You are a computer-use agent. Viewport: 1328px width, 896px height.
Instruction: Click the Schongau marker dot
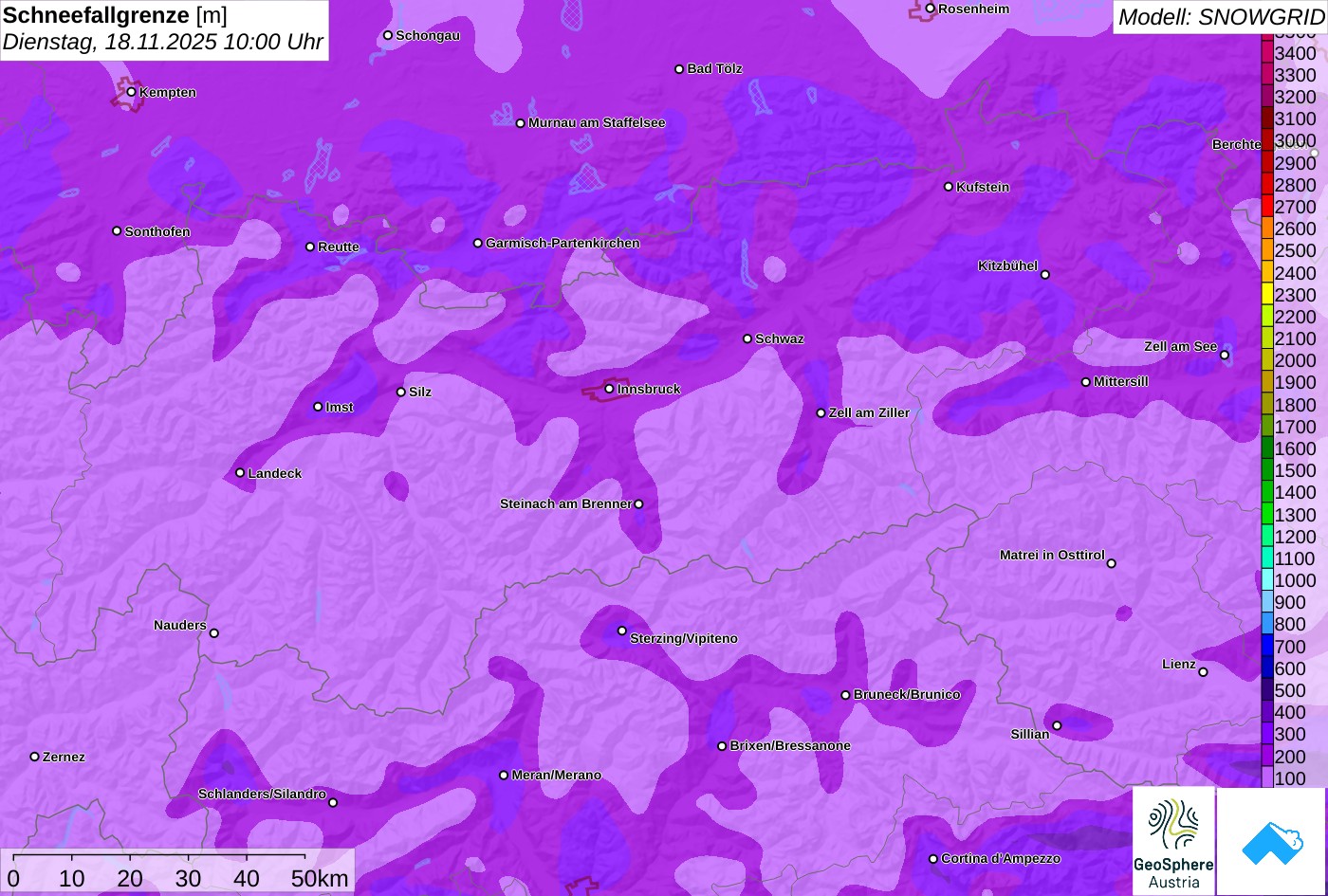[x=387, y=35]
